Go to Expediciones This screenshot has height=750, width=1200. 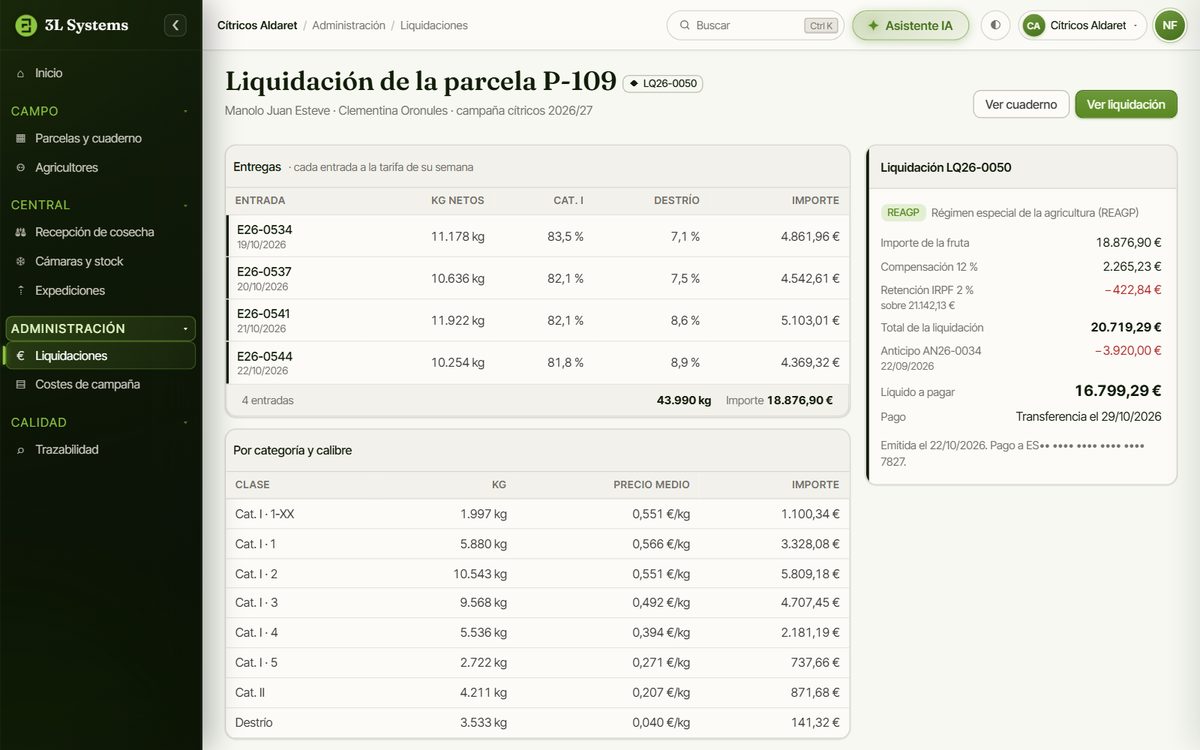pyautogui.click(x=101, y=290)
